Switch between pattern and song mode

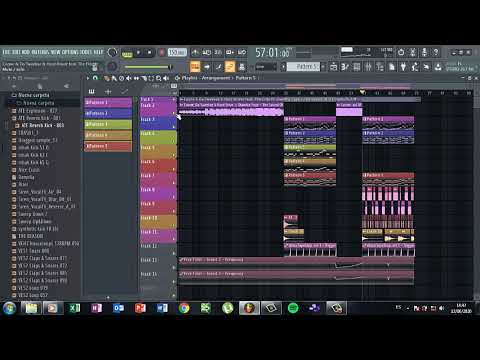click(127, 54)
